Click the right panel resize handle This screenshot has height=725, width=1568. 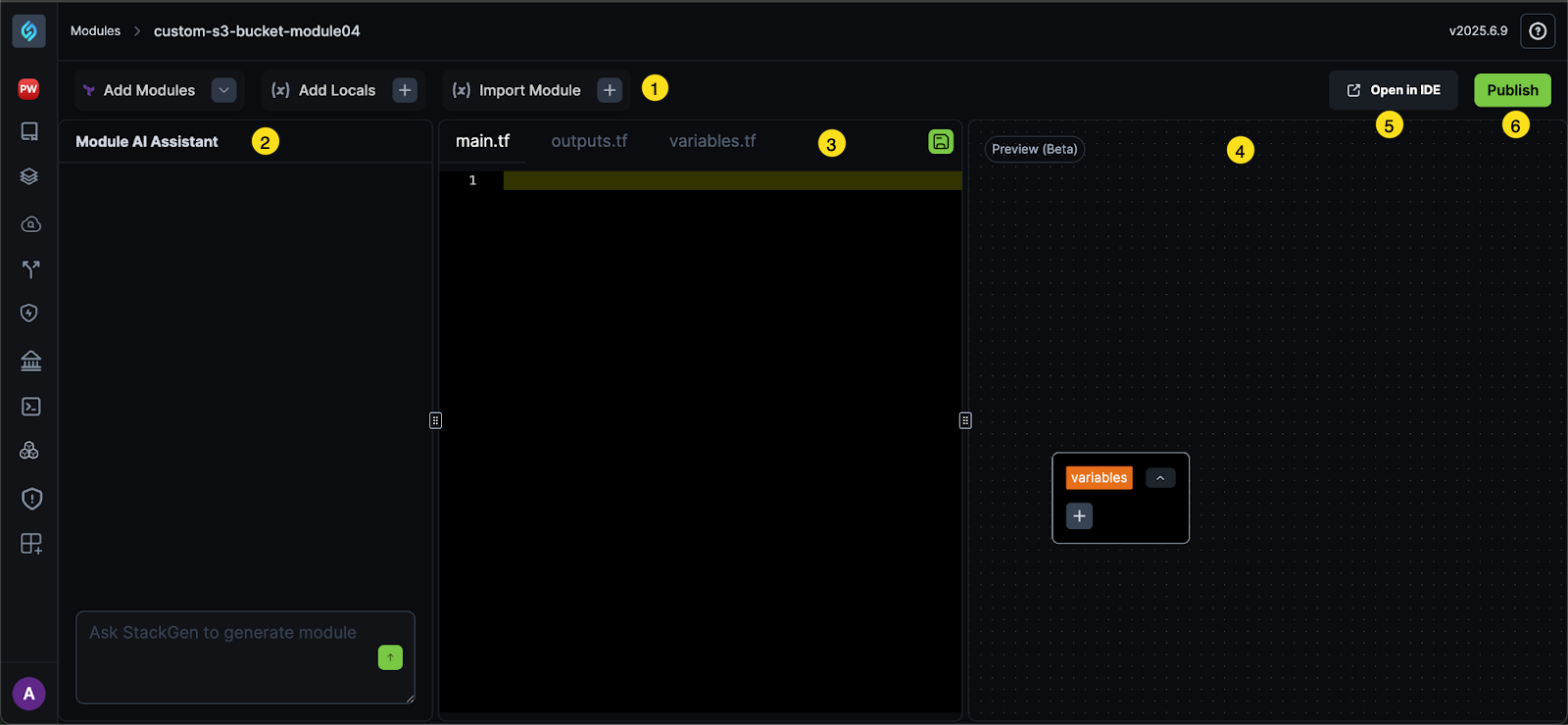pos(965,420)
